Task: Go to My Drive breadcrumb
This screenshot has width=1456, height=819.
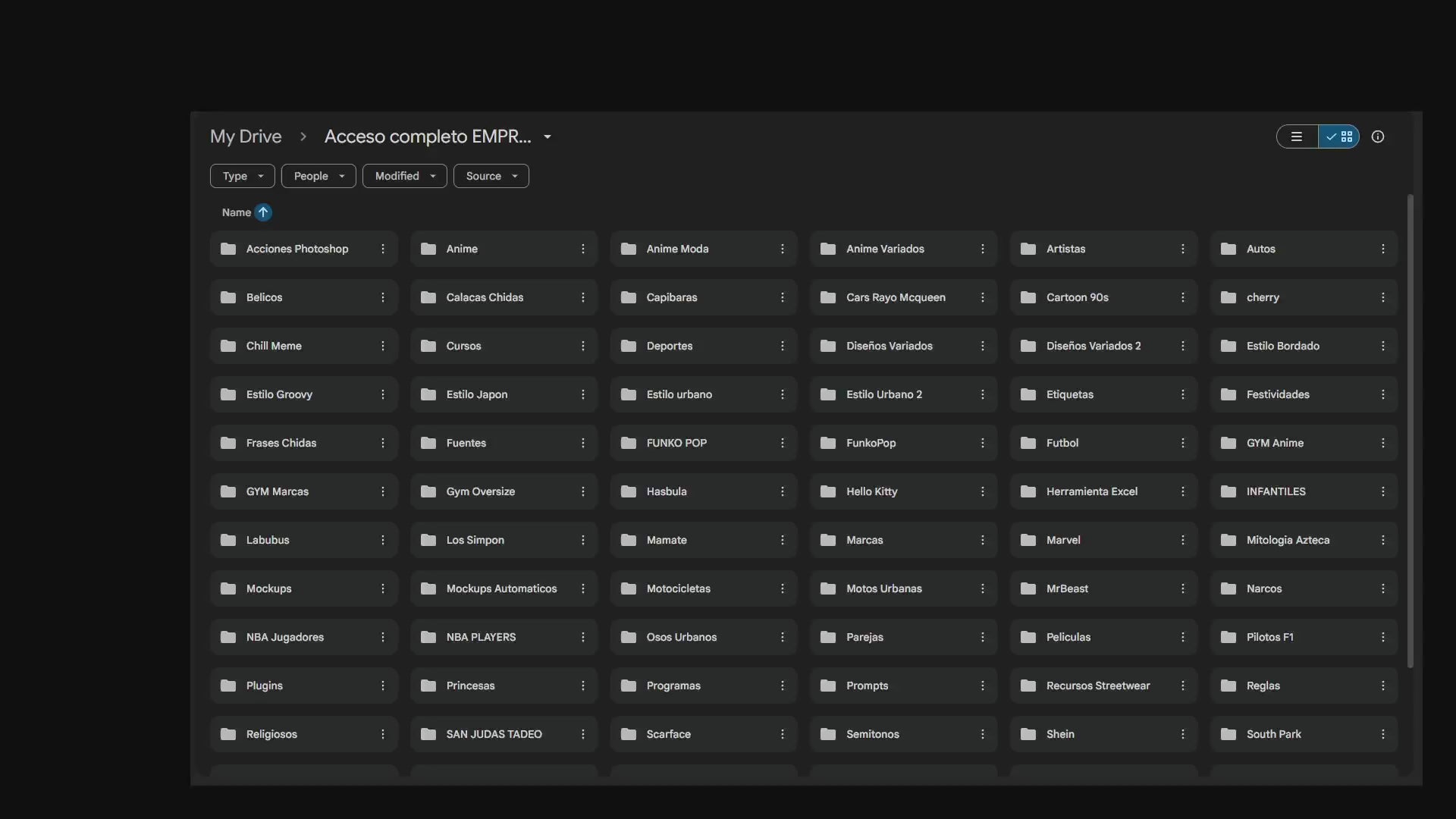Action: tap(246, 136)
